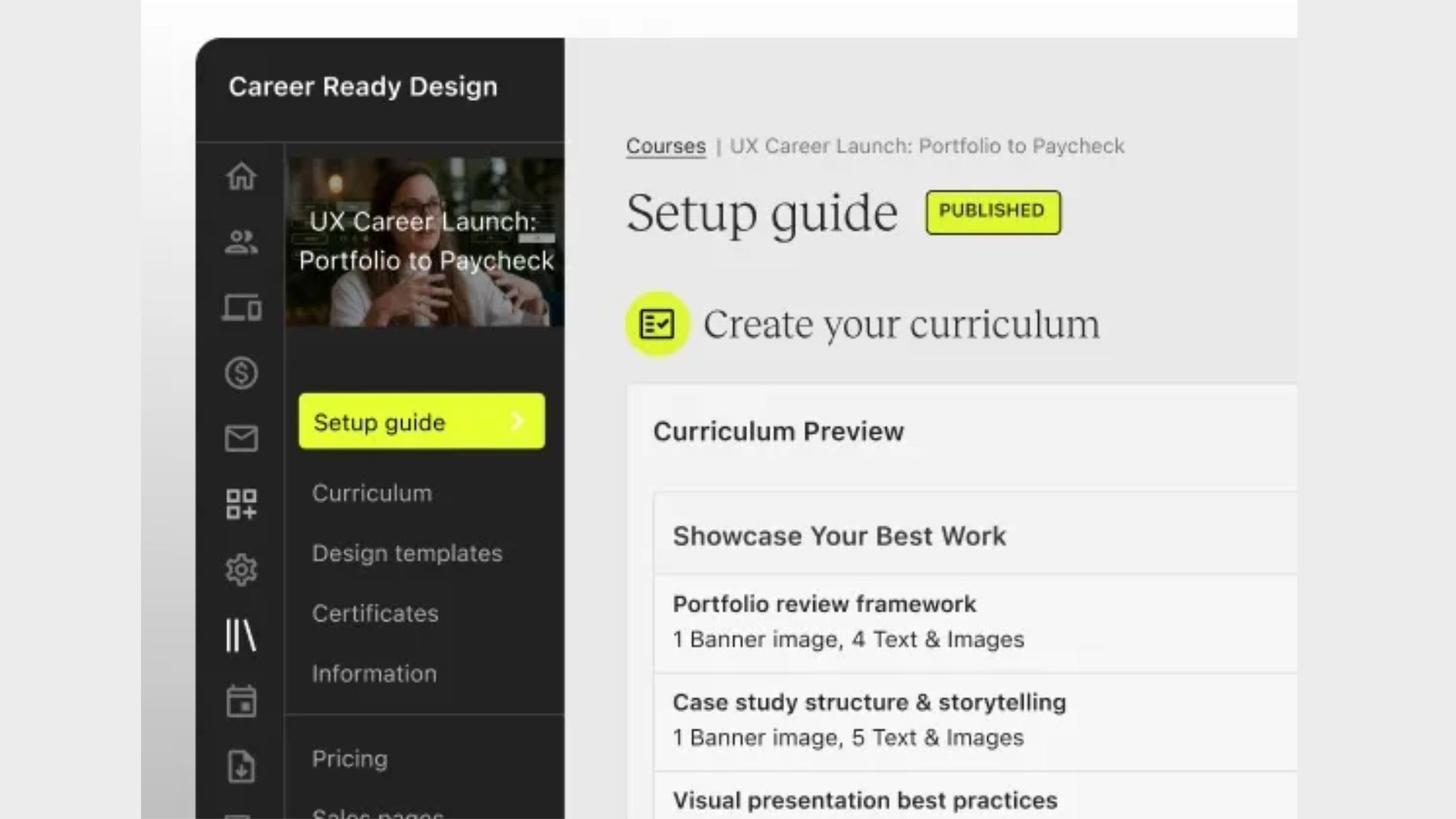Select the library books products icon
The height and width of the screenshot is (819, 1456).
(241, 635)
